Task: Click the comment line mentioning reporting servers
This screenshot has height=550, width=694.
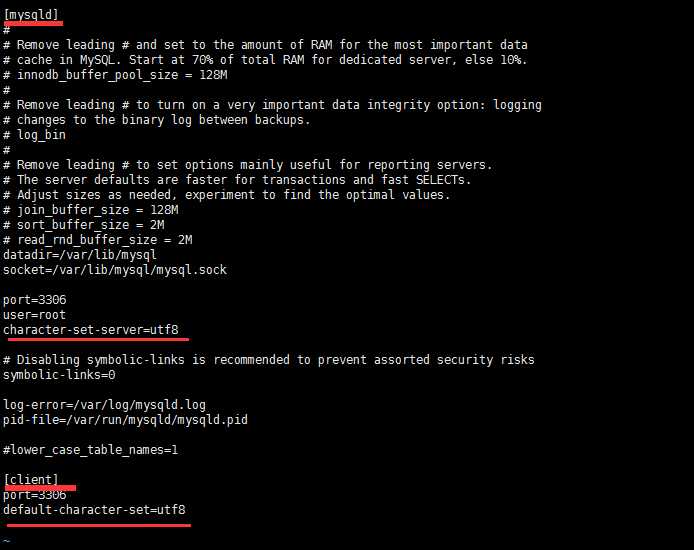Action: (248, 165)
